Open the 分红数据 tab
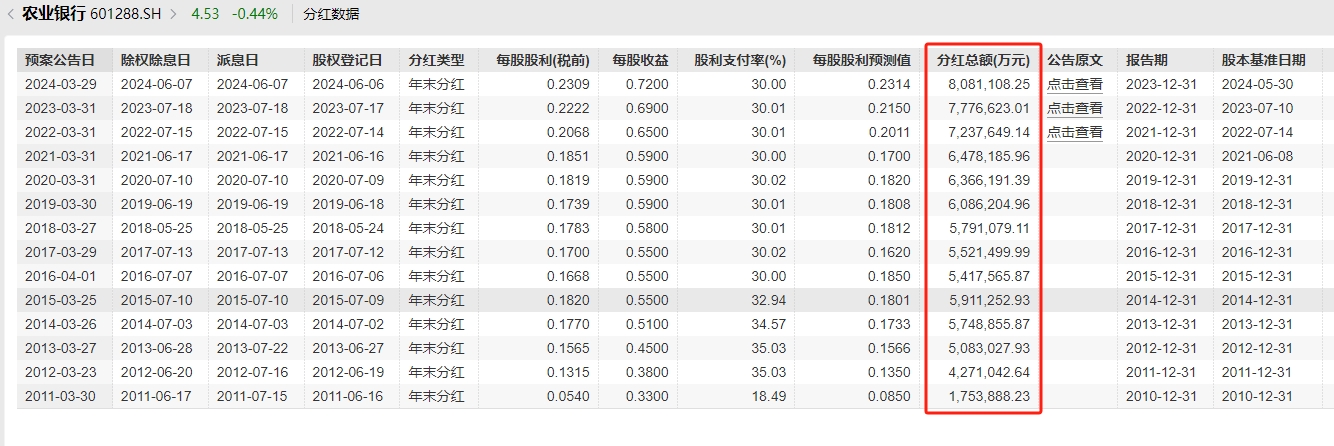Image resolution: width=1334 pixels, height=446 pixels. [x=333, y=15]
